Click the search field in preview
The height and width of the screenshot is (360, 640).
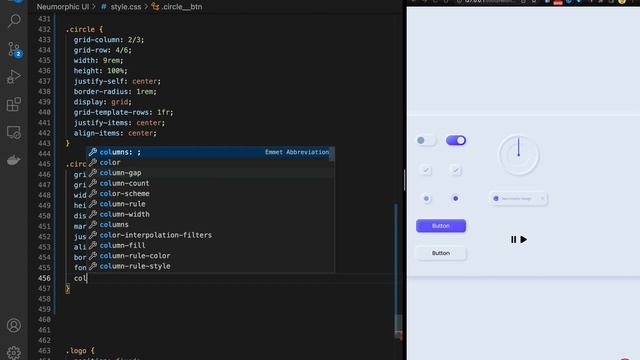(x=518, y=199)
